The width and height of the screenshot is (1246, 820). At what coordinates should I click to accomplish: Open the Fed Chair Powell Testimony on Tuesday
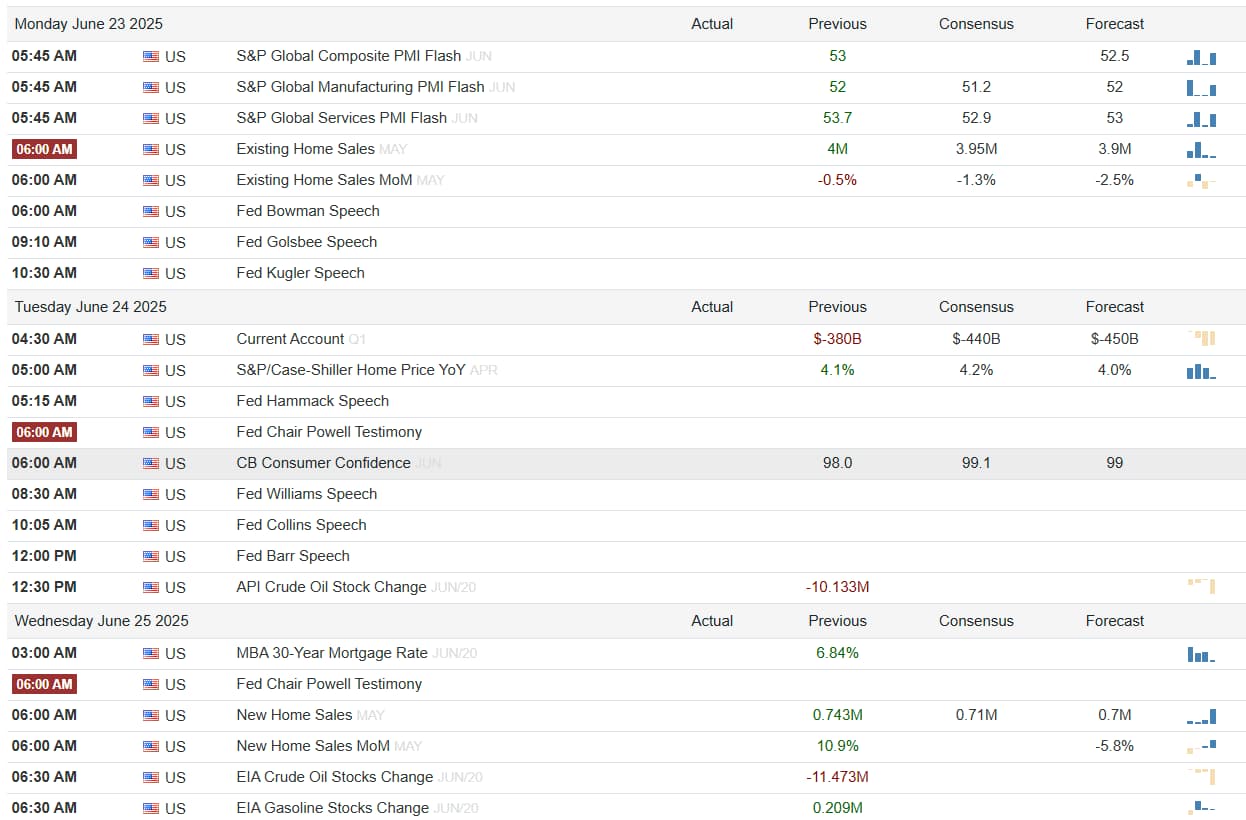click(x=329, y=432)
